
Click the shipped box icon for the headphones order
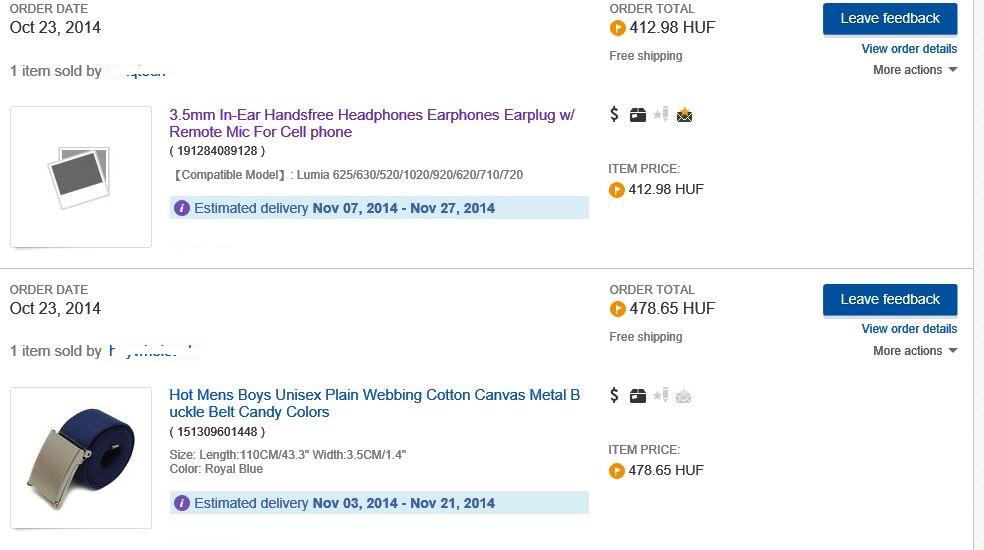click(637, 115)
